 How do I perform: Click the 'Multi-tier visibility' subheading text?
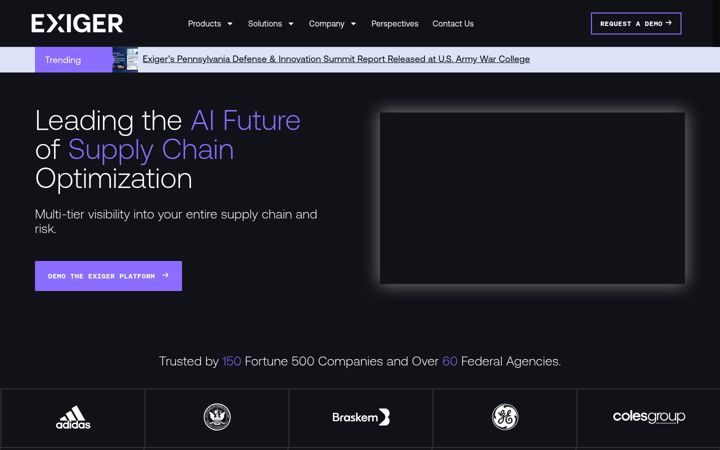click(176, 221)
